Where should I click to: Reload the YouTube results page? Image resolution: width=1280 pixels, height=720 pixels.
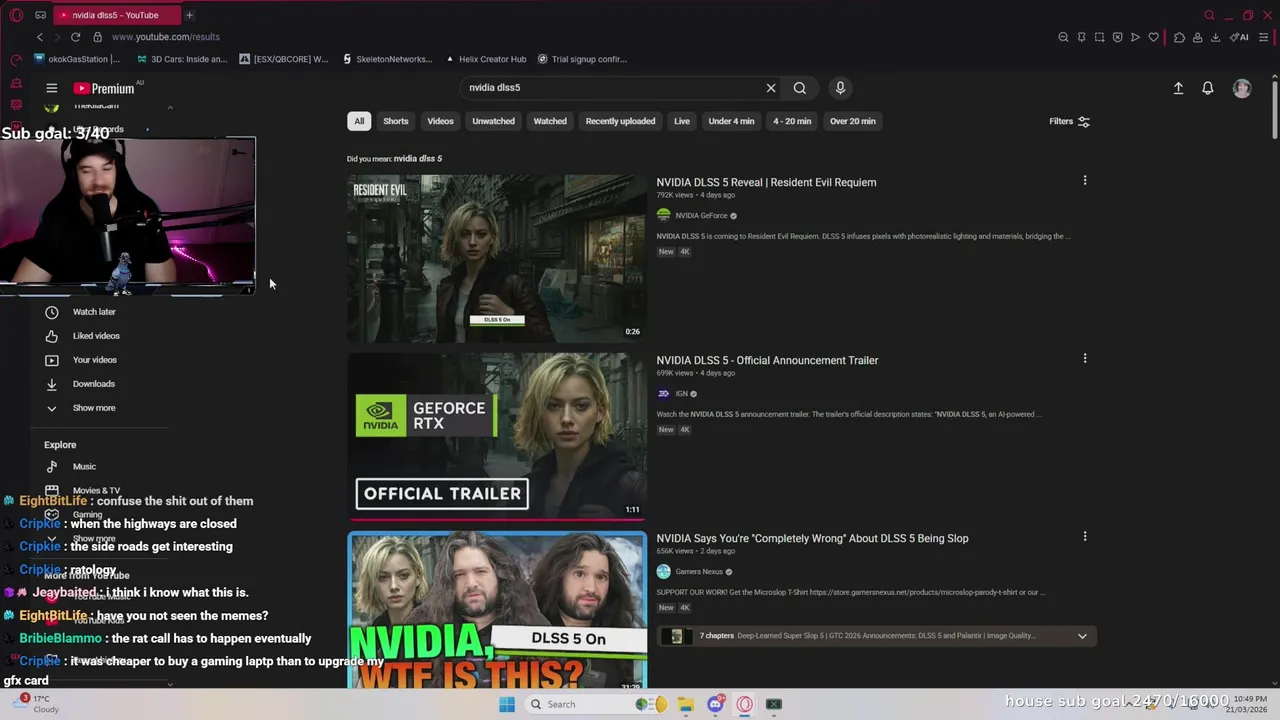pos(75,37)
